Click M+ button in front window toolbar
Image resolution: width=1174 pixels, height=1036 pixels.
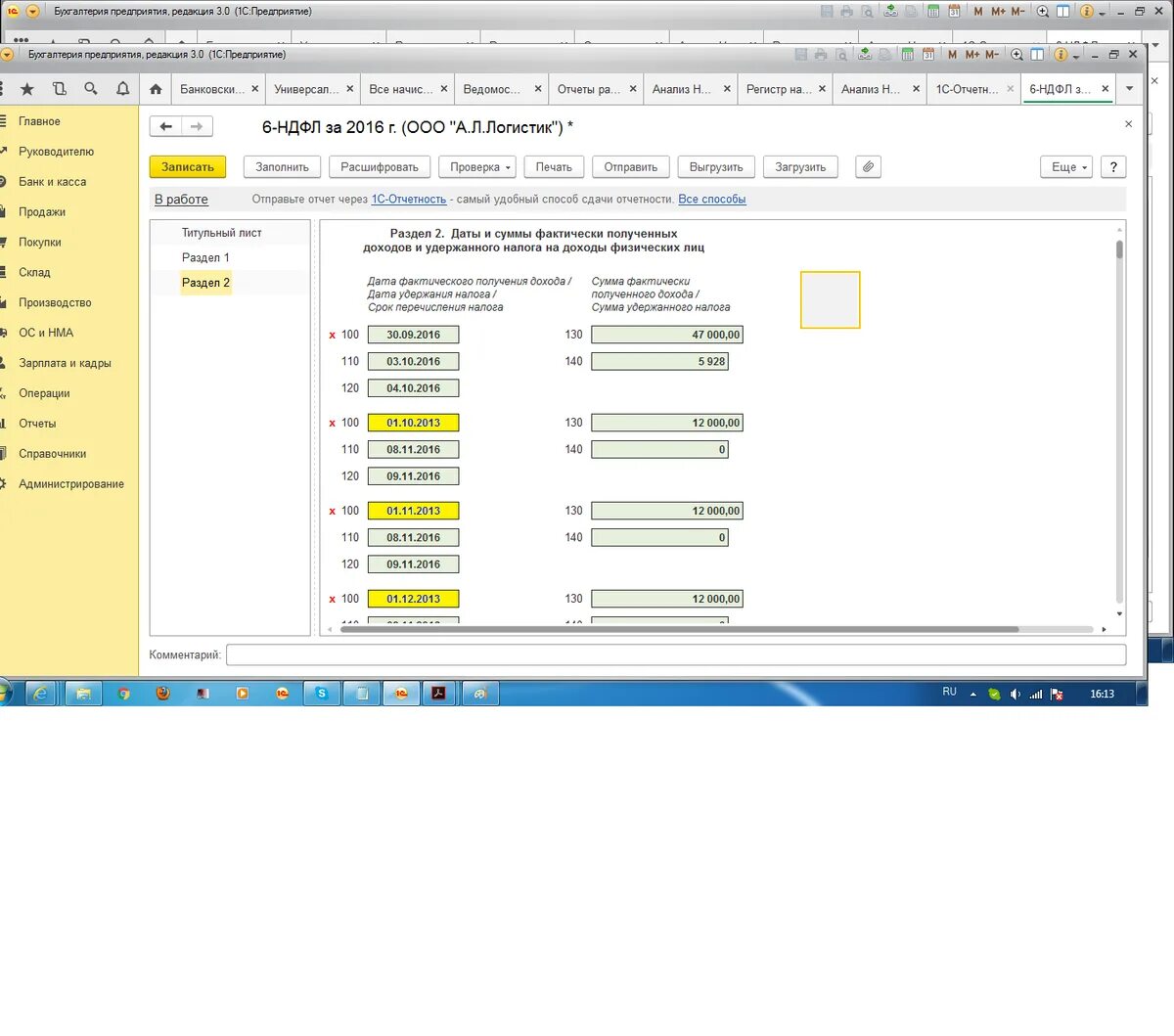coord(972,55)
